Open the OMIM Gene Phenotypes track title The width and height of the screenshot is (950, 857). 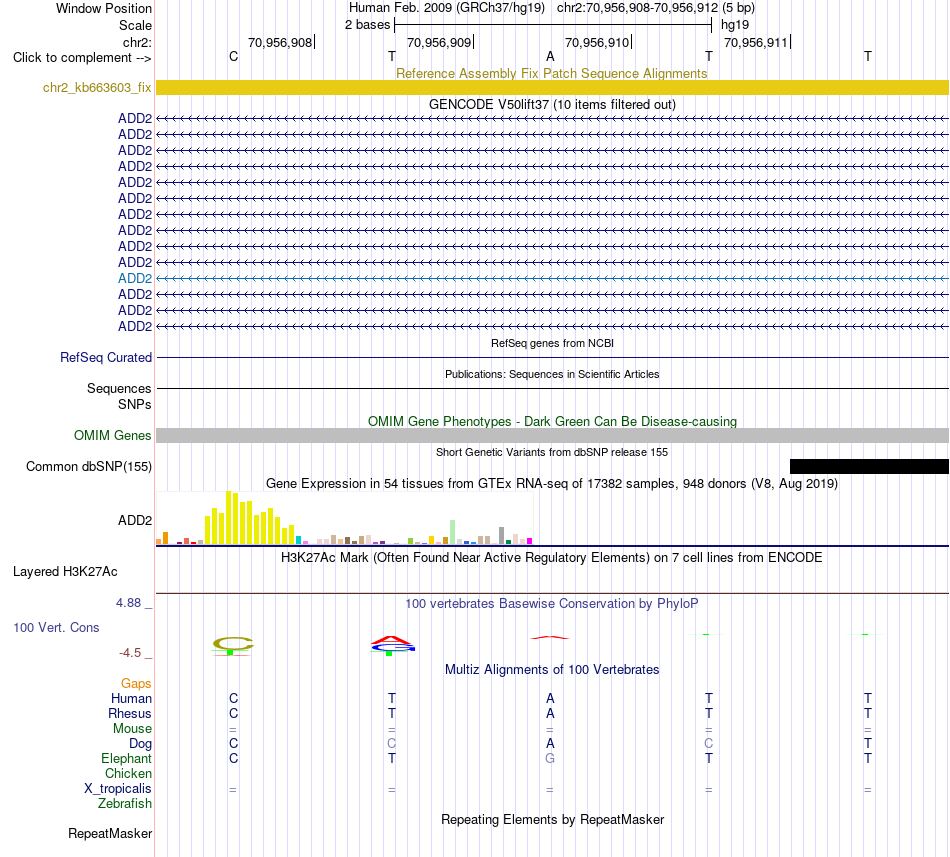coord(552,422)
